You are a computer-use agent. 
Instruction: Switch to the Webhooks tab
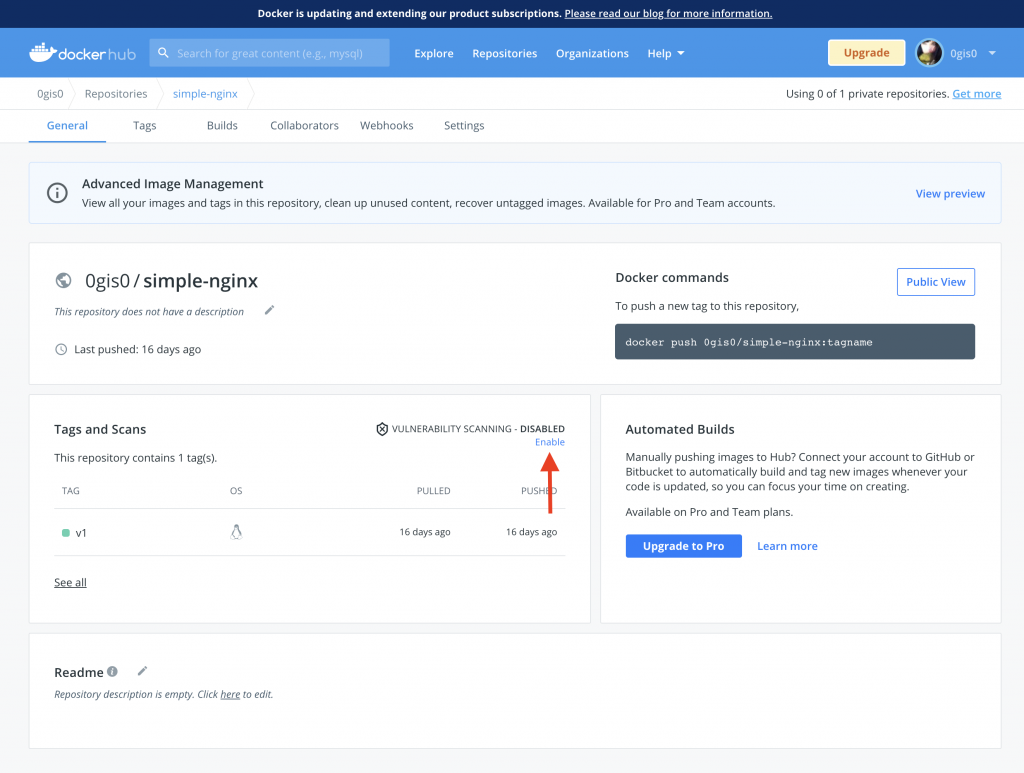coord(387,125)
